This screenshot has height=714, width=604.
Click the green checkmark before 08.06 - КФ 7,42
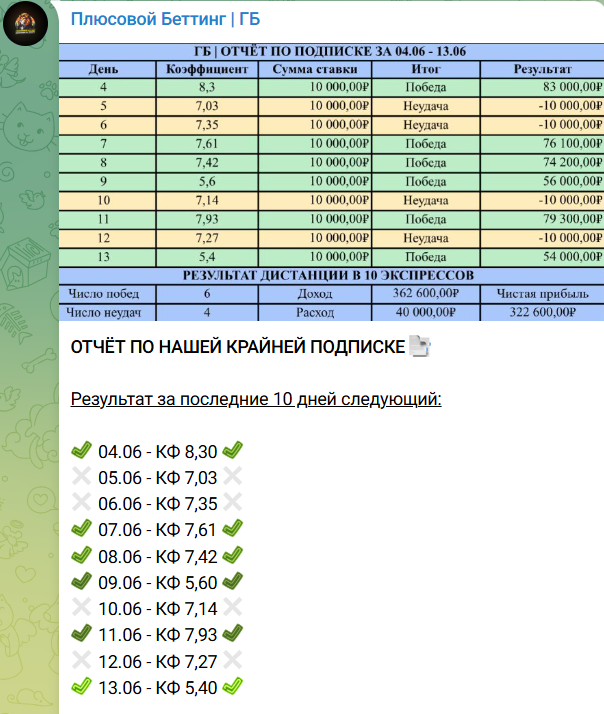82,556
